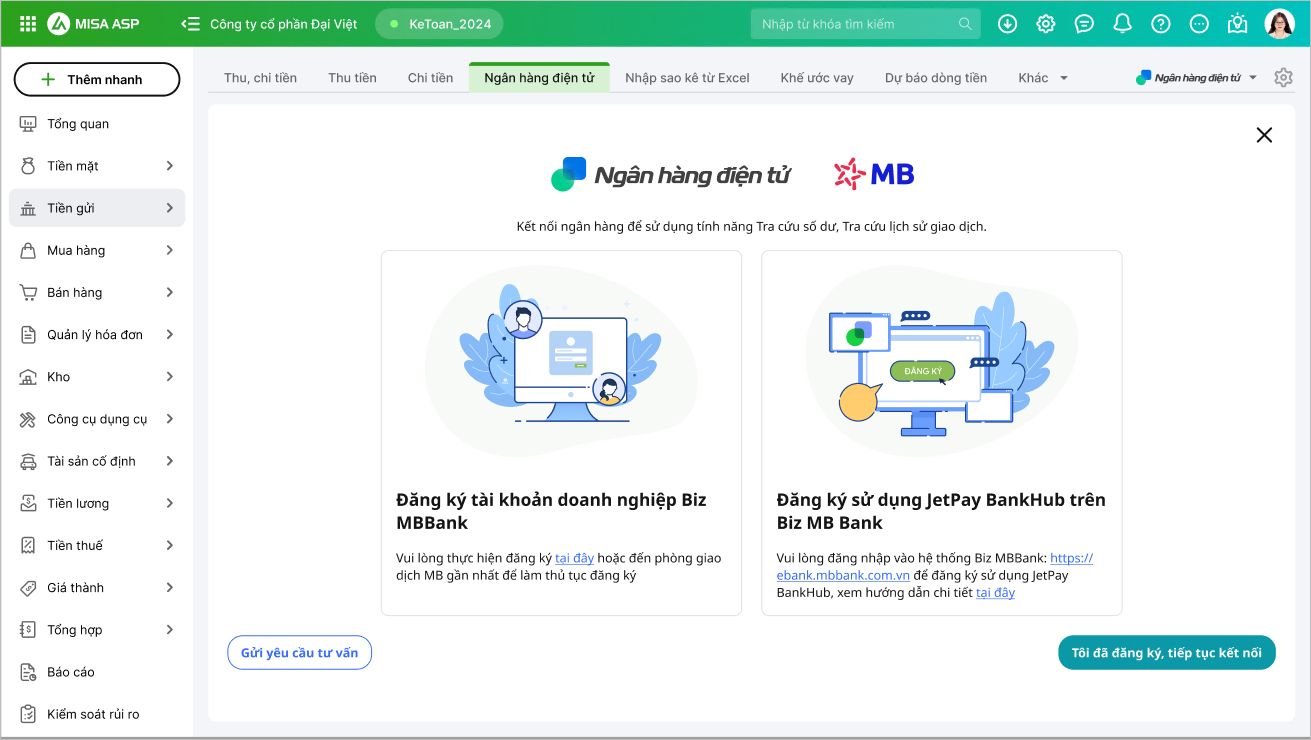The image size is (1311, 740).
Task: Expand Tiền lương submenu chevron
Action: (x=170, y=503)
